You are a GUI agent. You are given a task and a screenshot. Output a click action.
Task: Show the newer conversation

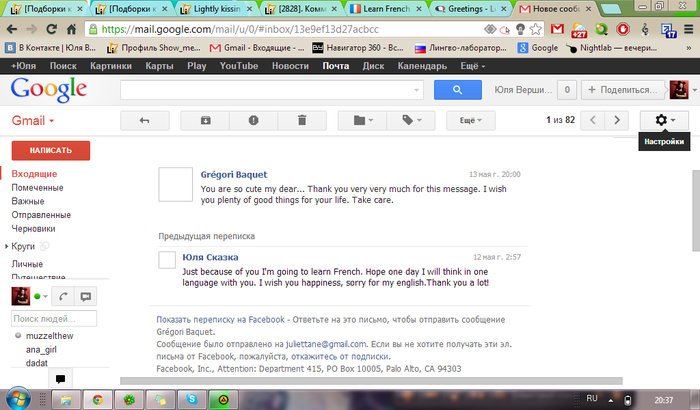593,120
